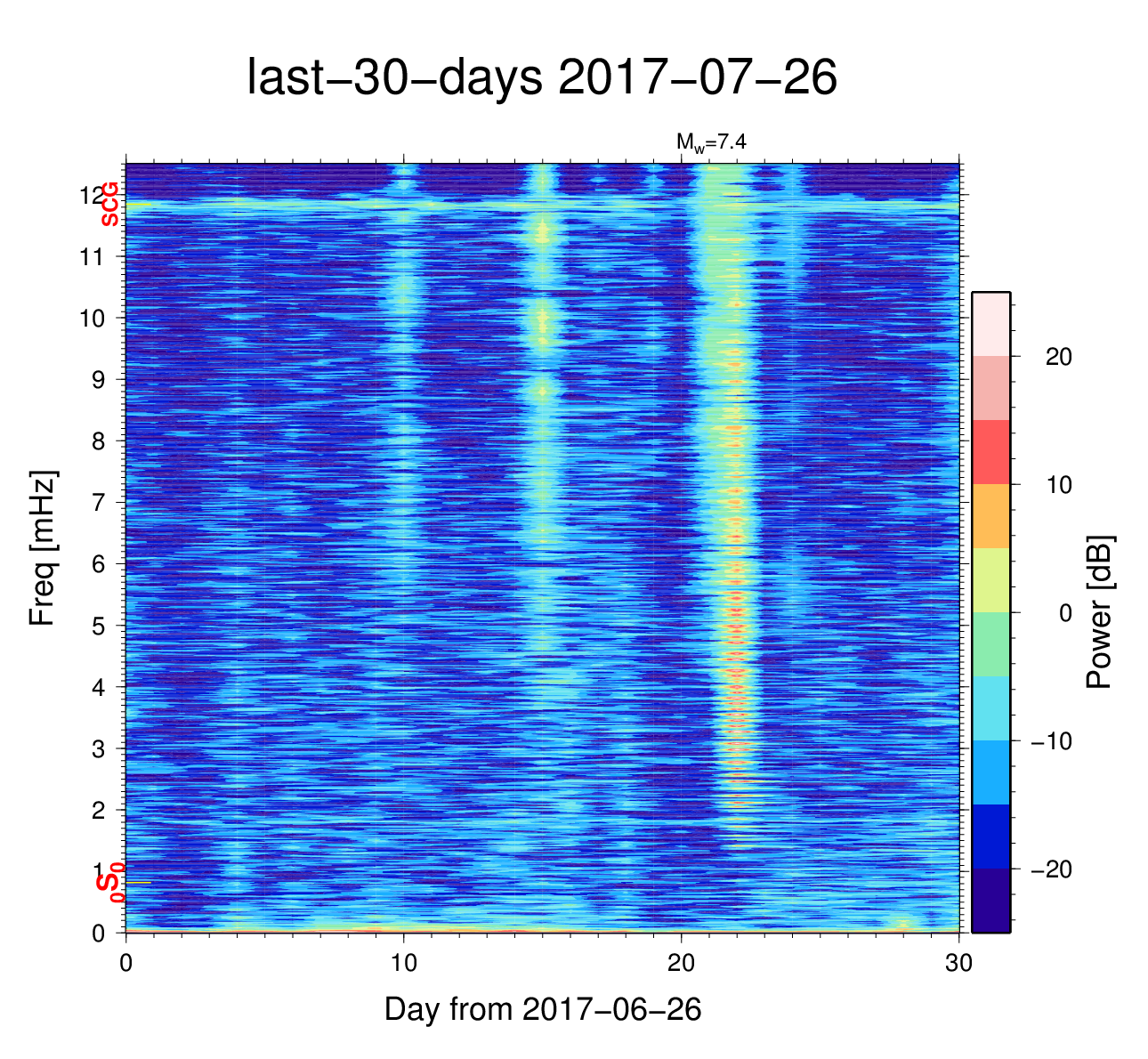Click the 'Power [dB]' colorbar label

(1099, 612)
